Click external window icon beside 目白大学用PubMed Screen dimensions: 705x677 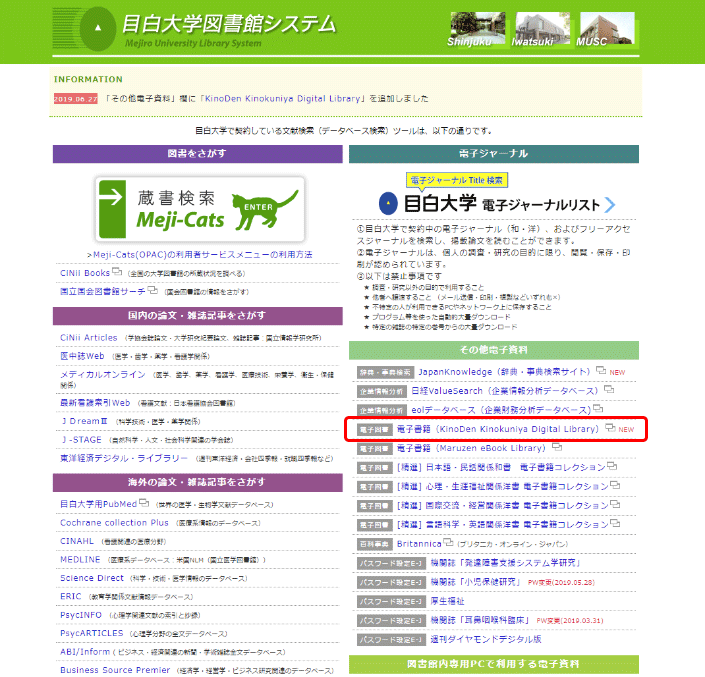point(144,502)
